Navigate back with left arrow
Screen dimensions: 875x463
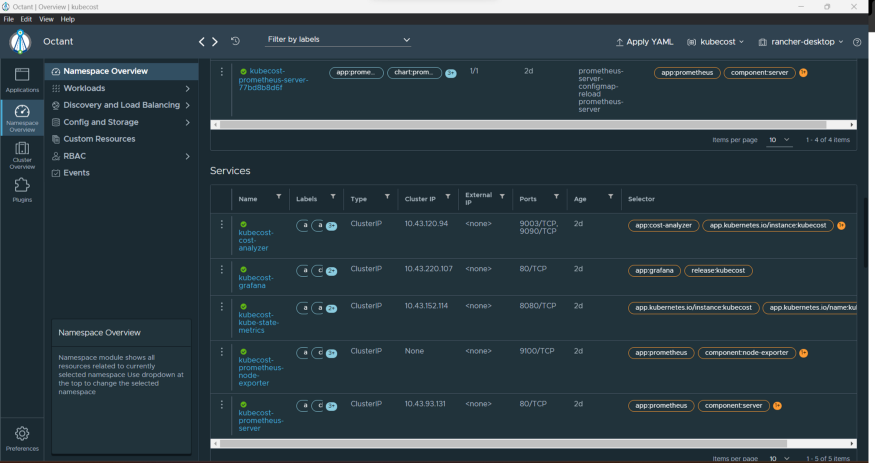point(202,41)
